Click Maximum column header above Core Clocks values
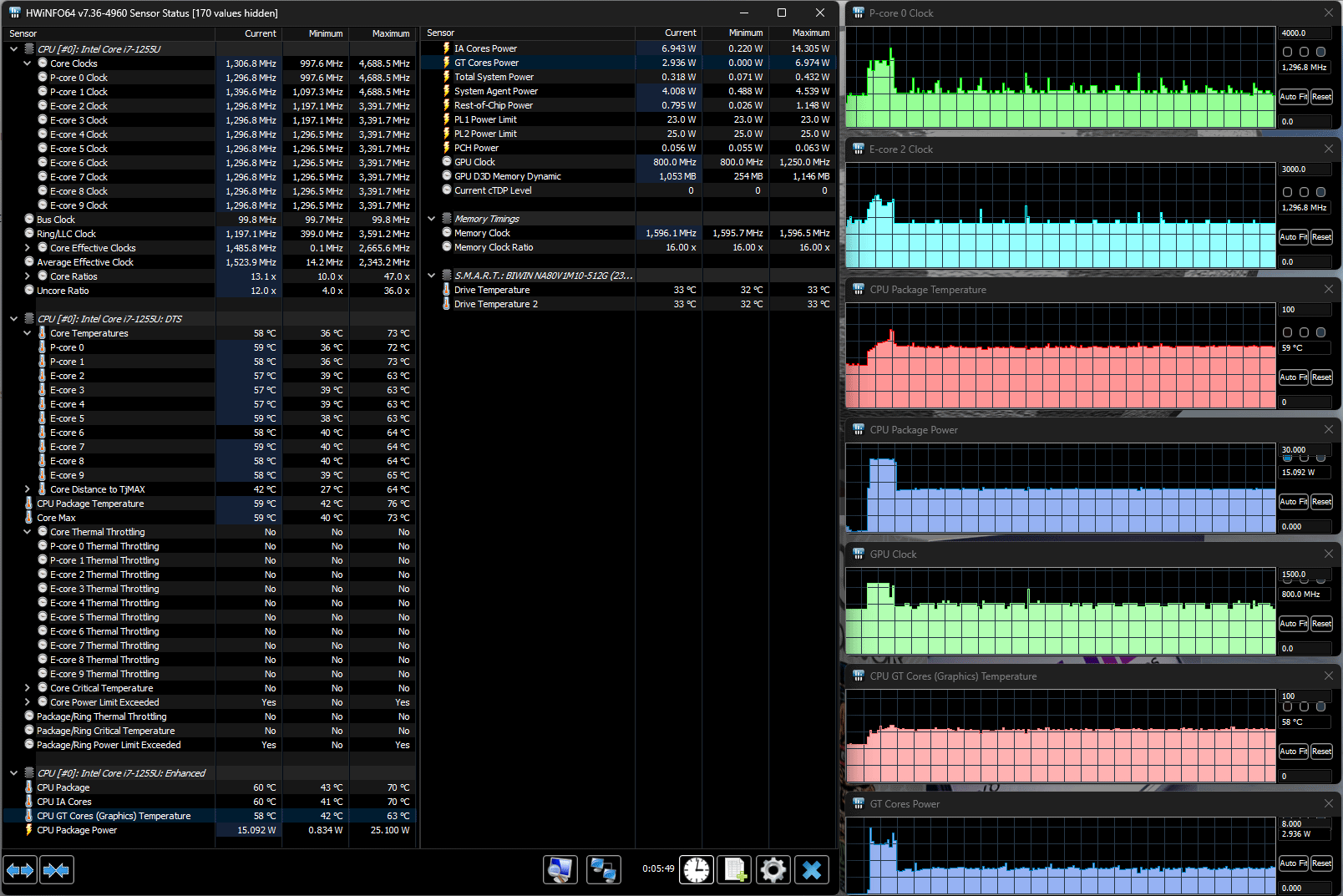Screen dimensions: 1343x896 coord(383,33)
